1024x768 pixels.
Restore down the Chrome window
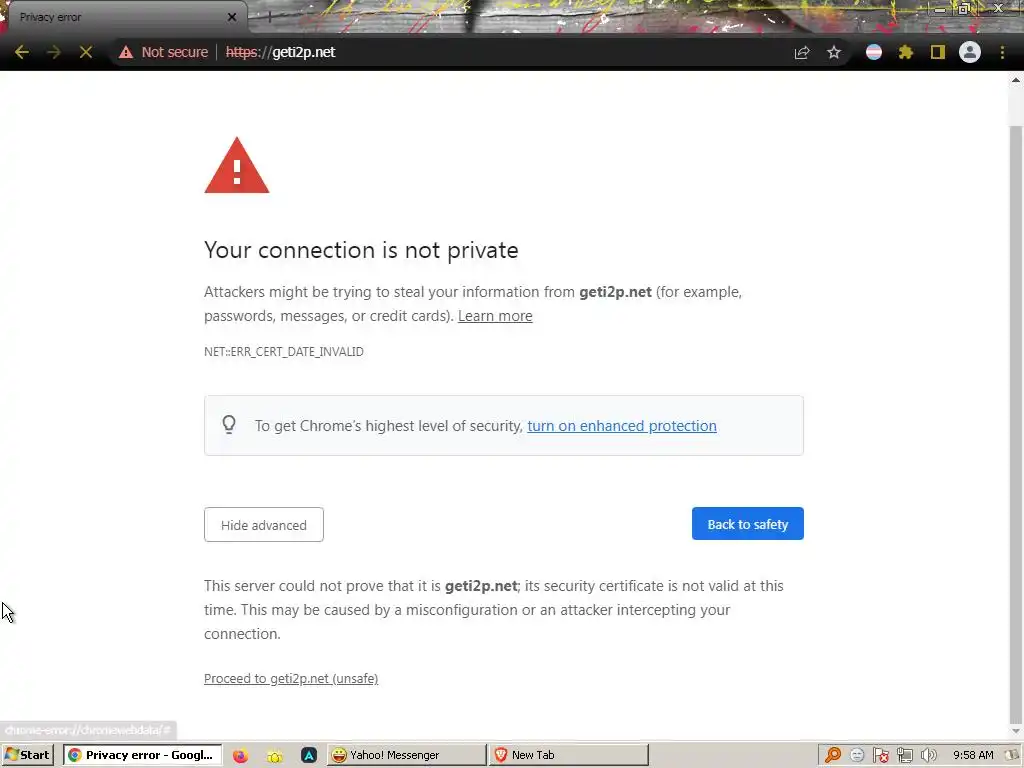(964, 9)
